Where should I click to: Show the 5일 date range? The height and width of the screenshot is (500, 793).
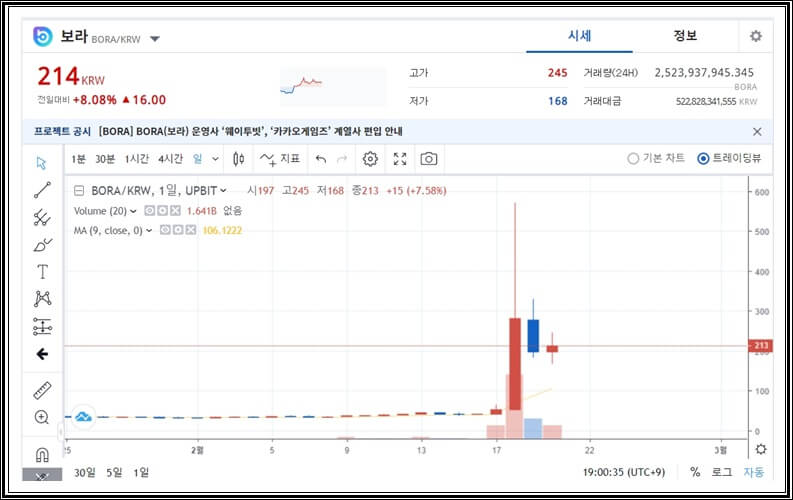tap(114, 473)
